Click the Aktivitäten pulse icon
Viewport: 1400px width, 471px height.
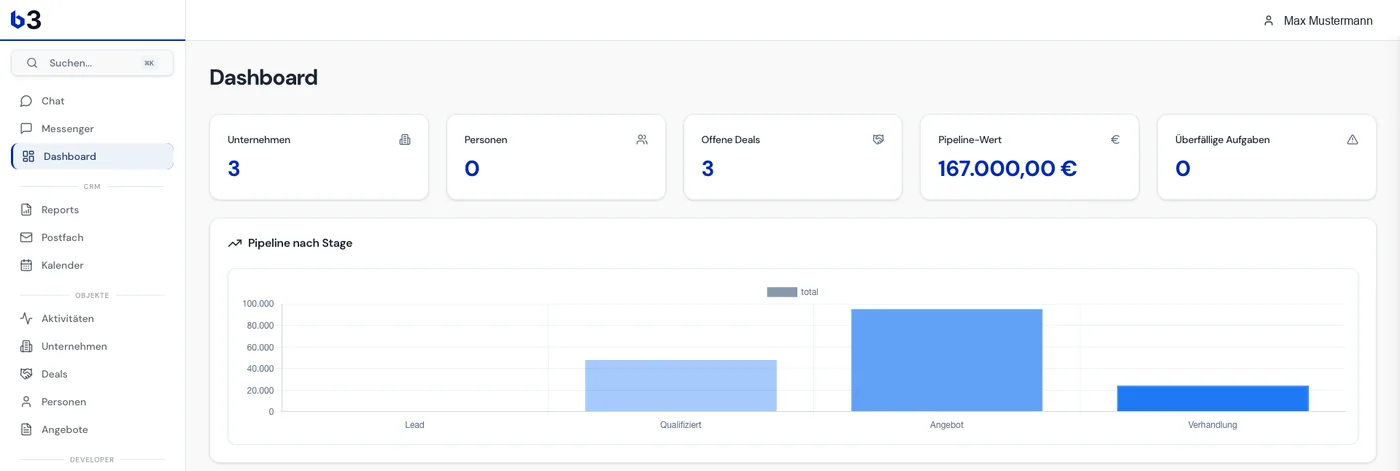[x=26, y=319]
